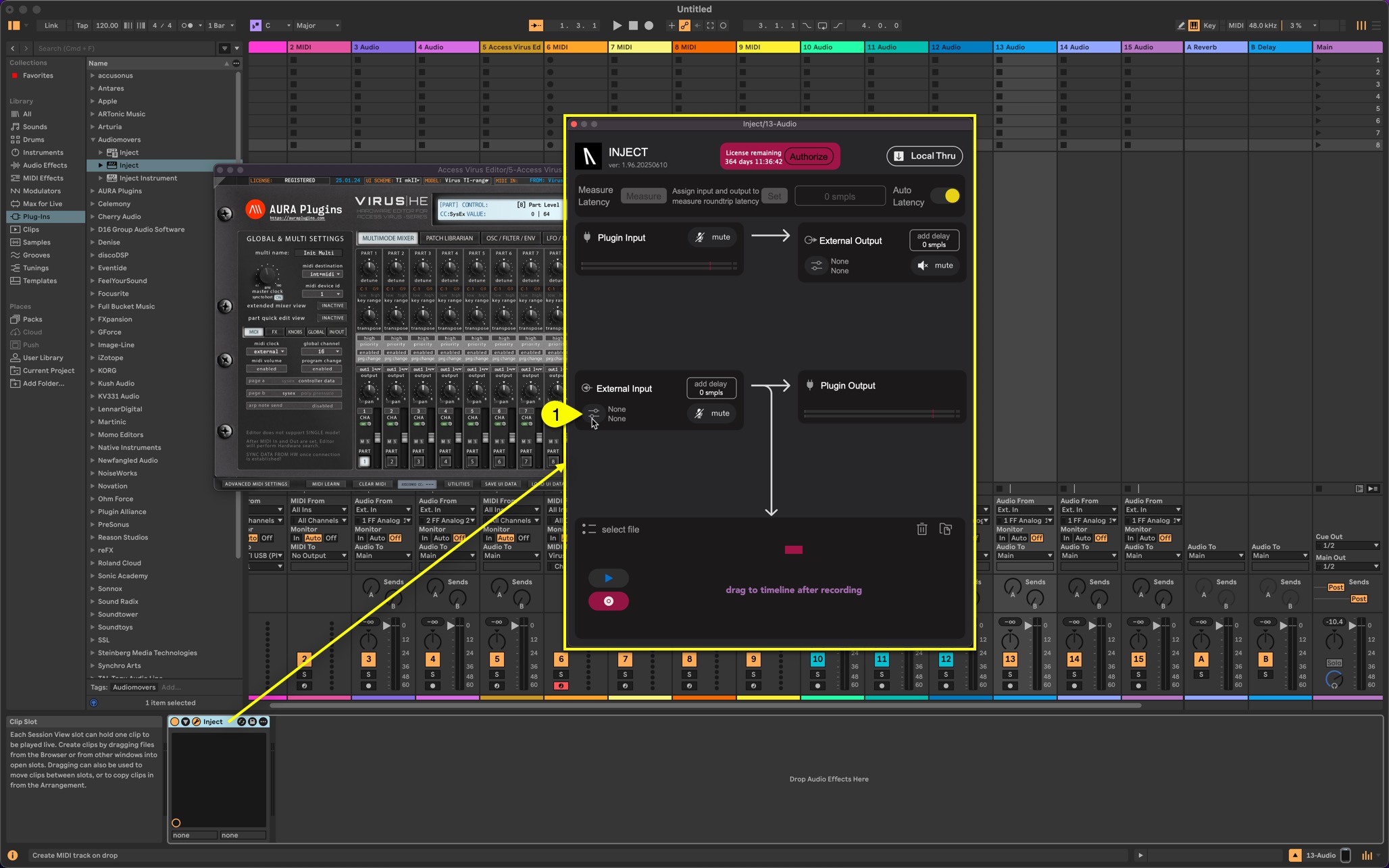Click the copy file icon in Inject
This screenshot has width=1389, height=868.
click(x=946, y=529)
